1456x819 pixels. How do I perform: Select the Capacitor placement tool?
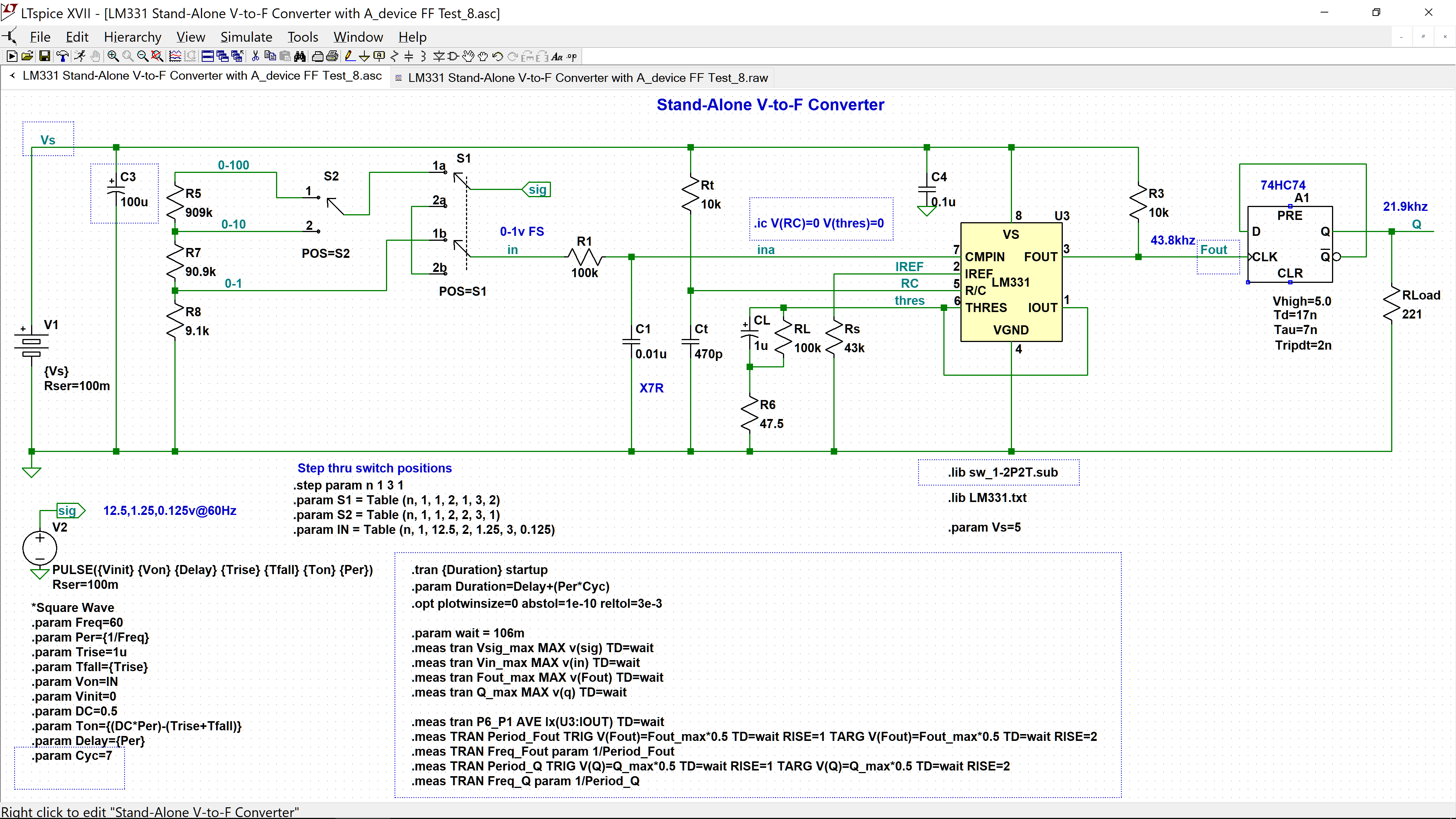tap(409, 56)
